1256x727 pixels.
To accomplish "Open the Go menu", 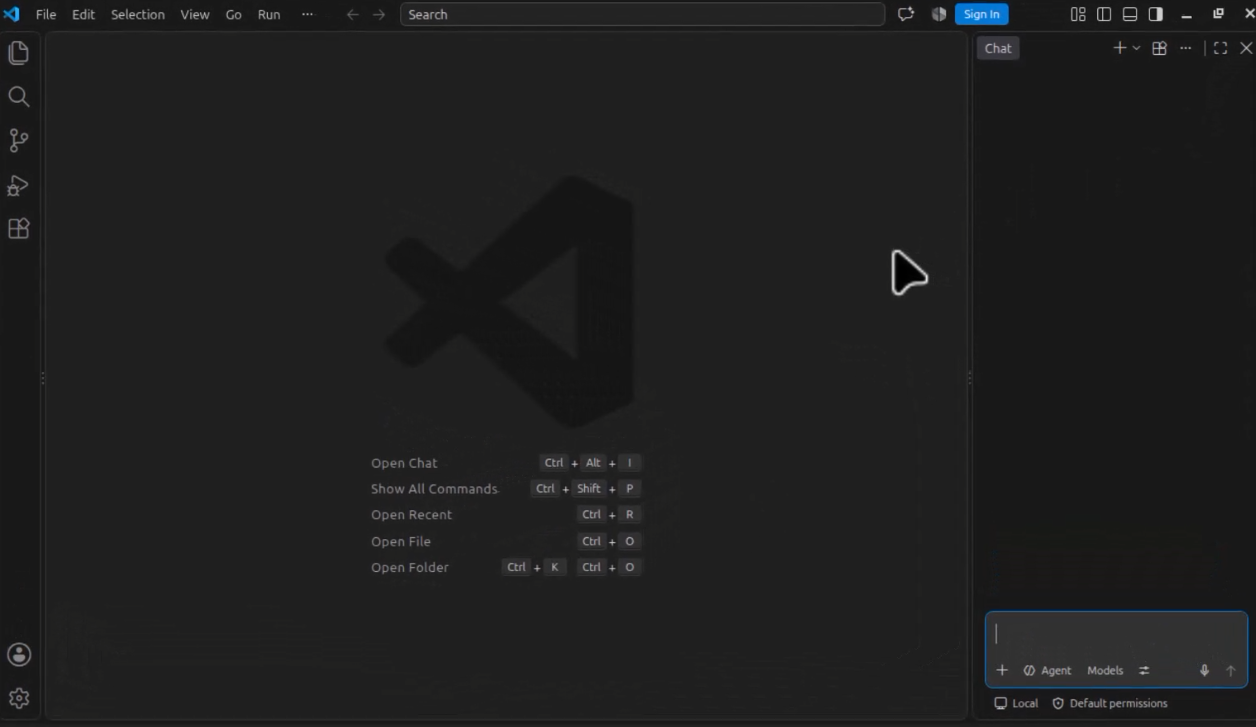I will click(233, 14).
